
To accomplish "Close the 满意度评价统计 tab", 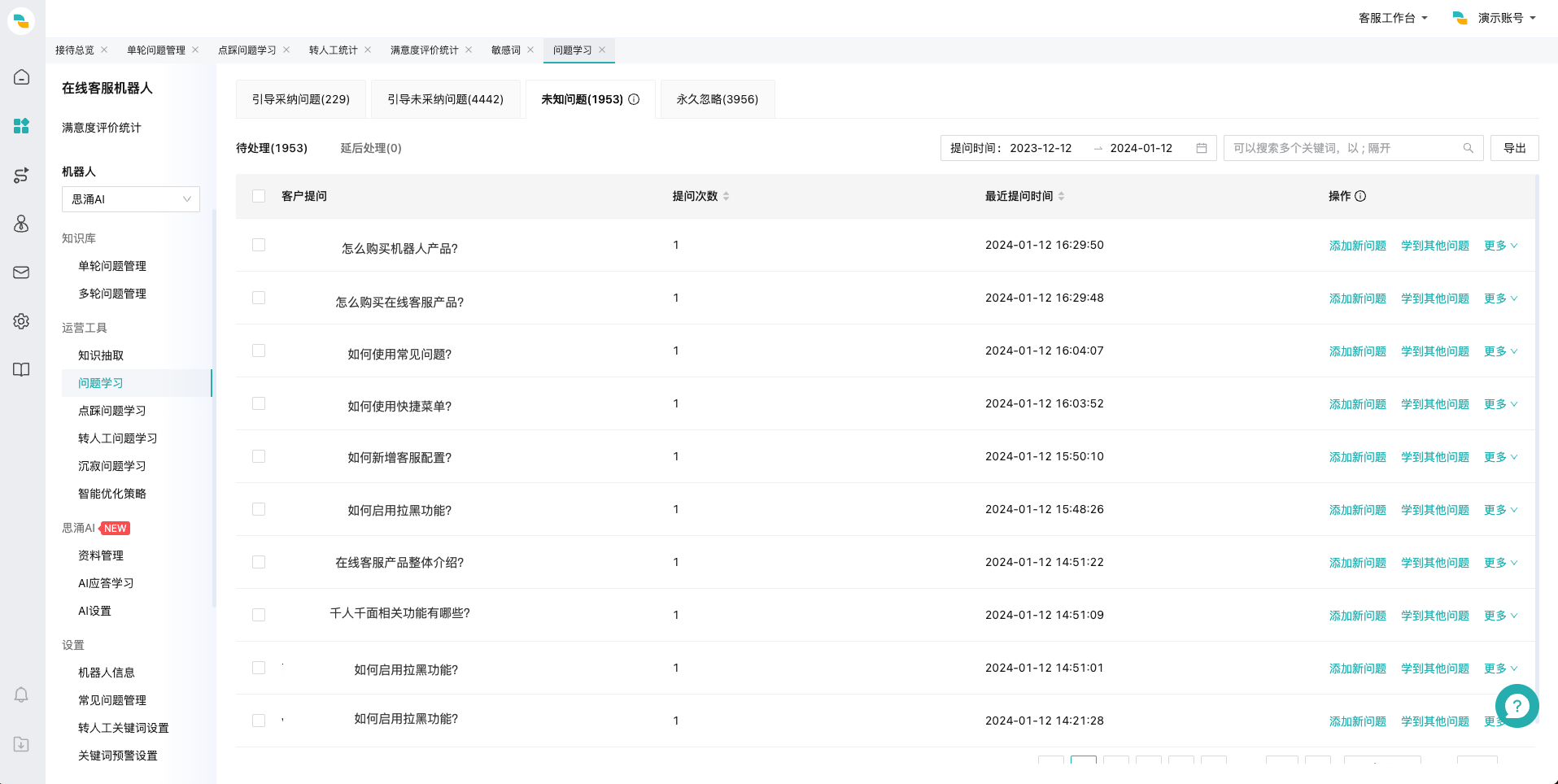I will (x=469, y=50).
